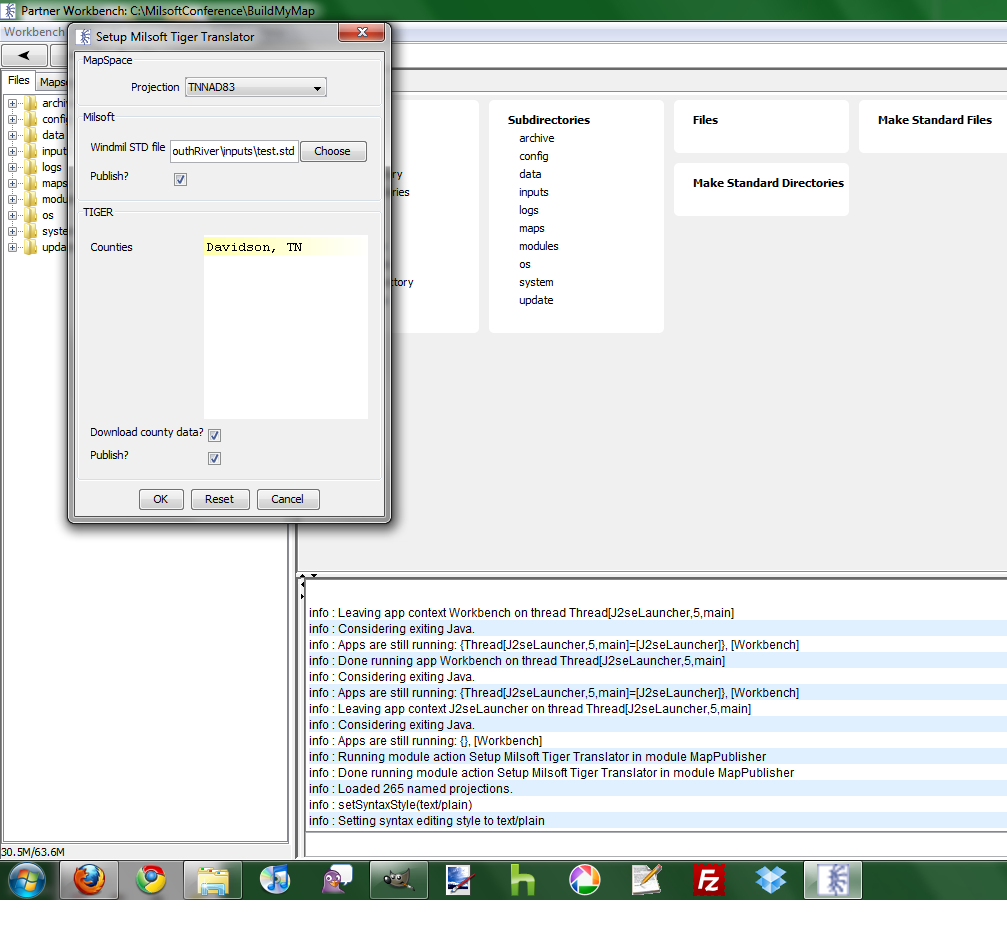Open Pidgin messenger taskbar icon
This screenshot has height=943, width=1007.
click(x=337, y=879)
